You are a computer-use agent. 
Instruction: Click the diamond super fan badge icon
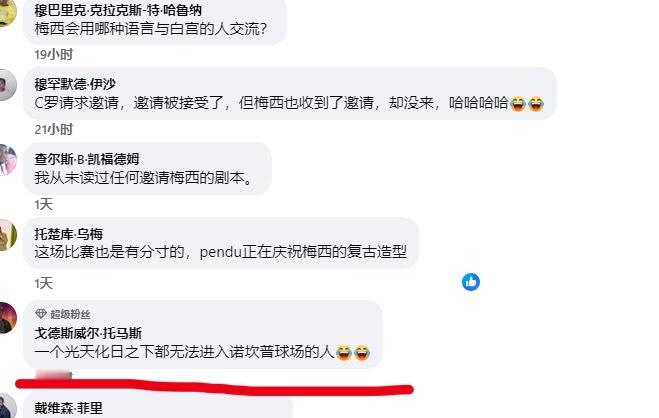(41, 314)
